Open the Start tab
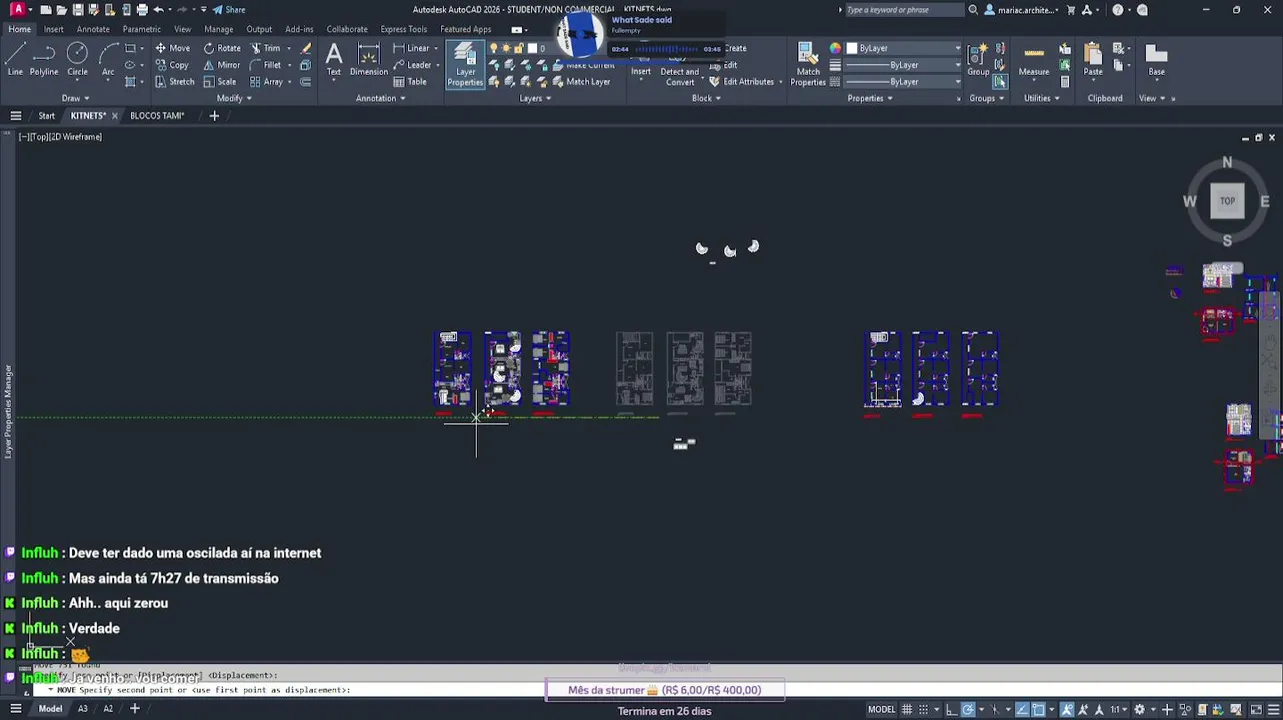The width and height of the screenshot is (1283, 720). (x=46, y=116)
